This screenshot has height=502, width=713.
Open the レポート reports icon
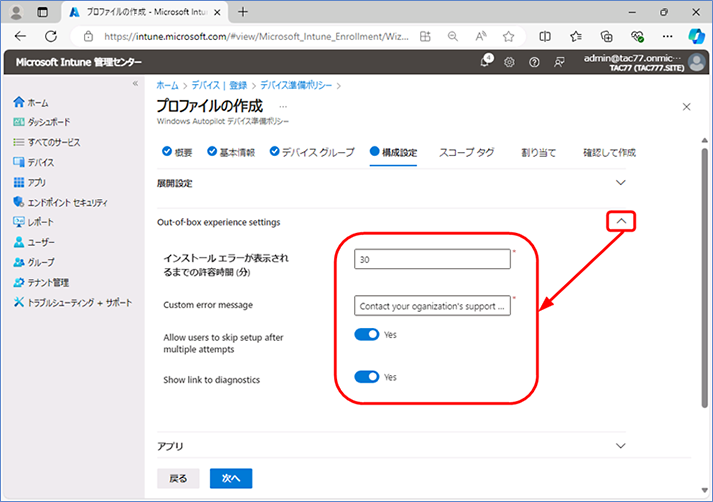pos(19,222)
